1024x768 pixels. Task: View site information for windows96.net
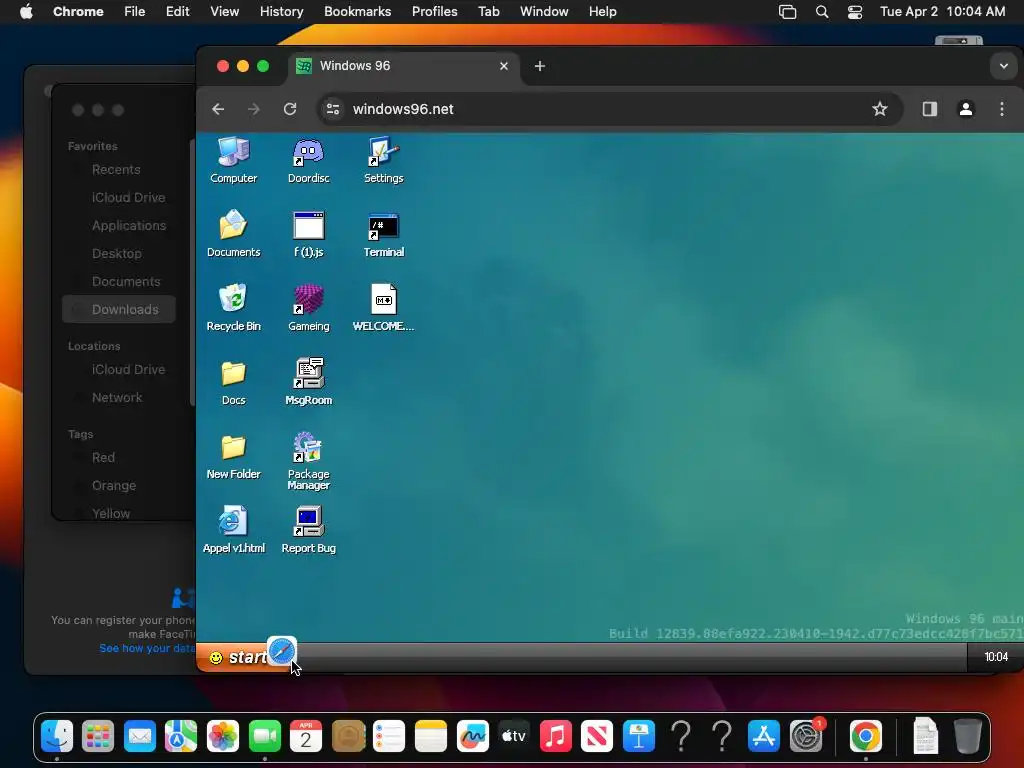(333, 109)
